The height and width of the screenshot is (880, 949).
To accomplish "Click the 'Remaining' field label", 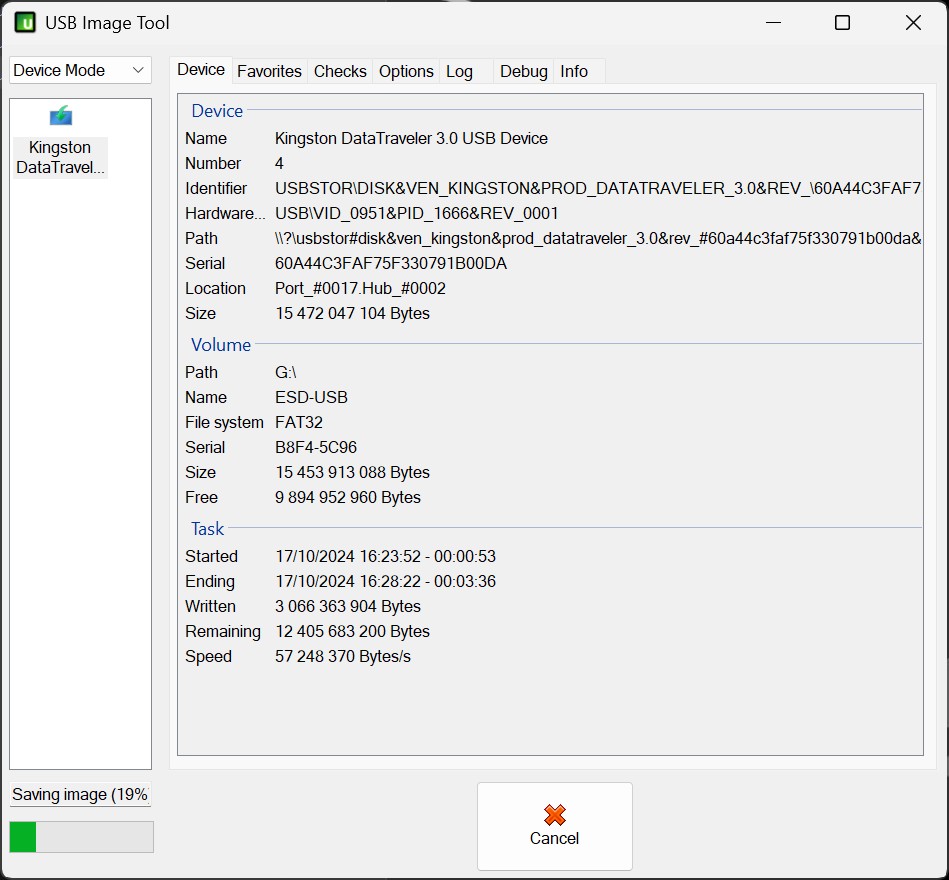I will (x=223, y=631).
